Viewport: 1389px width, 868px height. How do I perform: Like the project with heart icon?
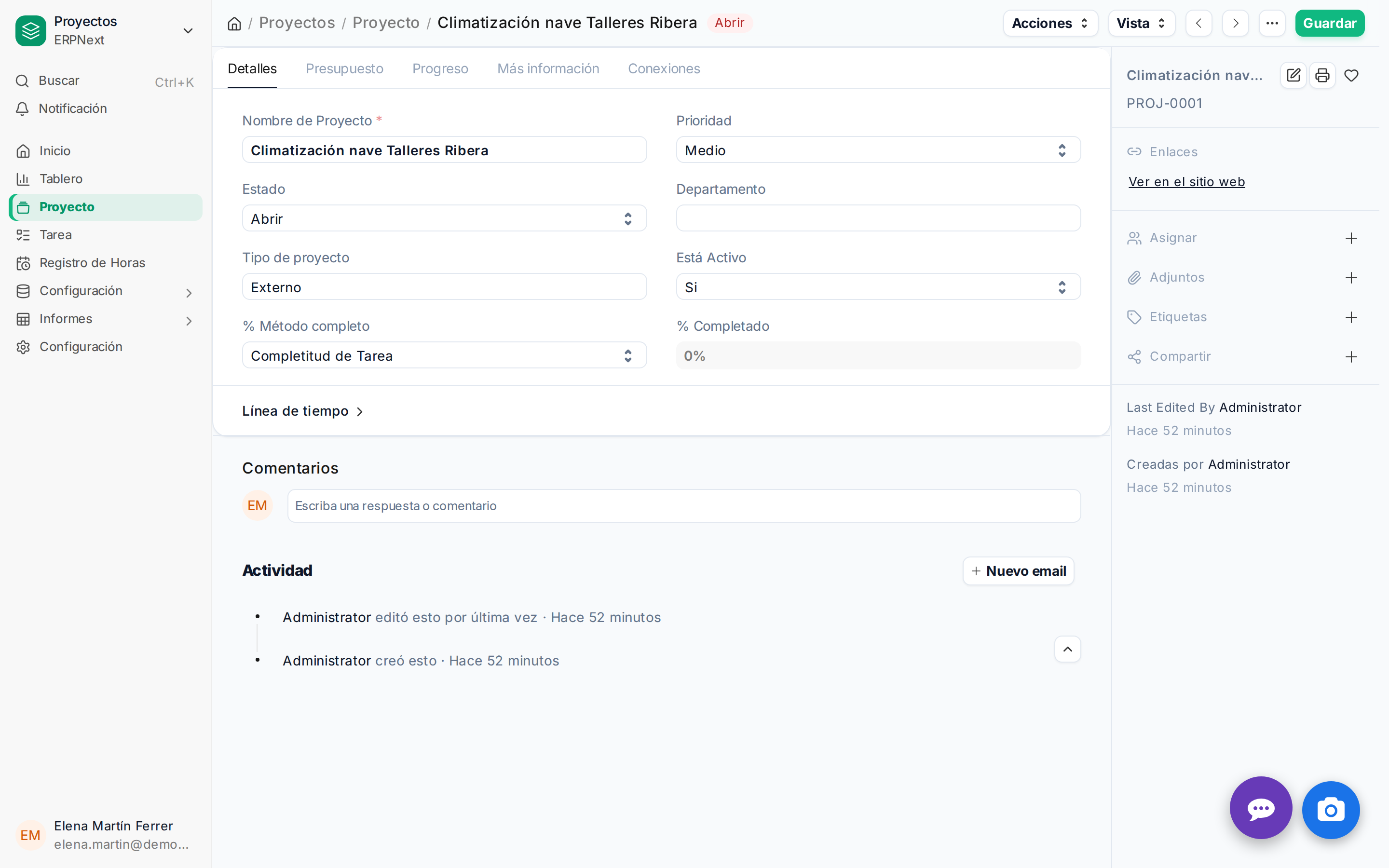pos(1351,75)
